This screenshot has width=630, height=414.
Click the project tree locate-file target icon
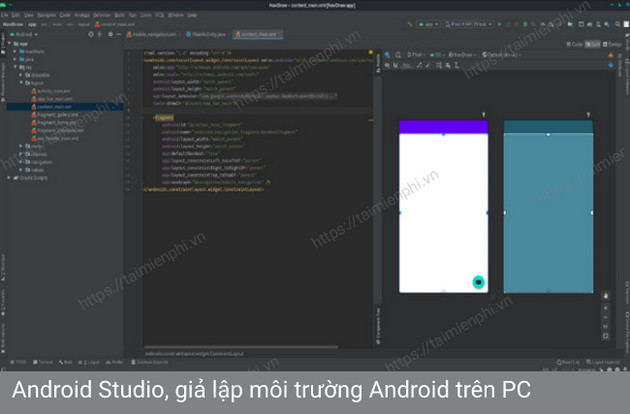[91, 35]
